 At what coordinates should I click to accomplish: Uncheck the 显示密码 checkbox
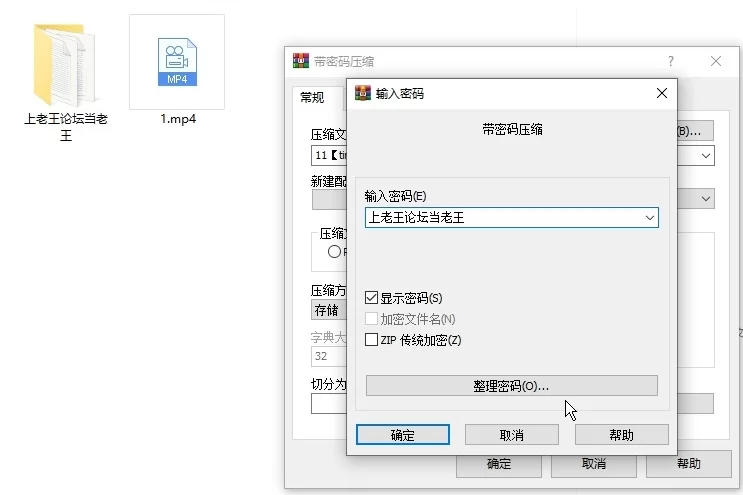click(x=372, y=298)
